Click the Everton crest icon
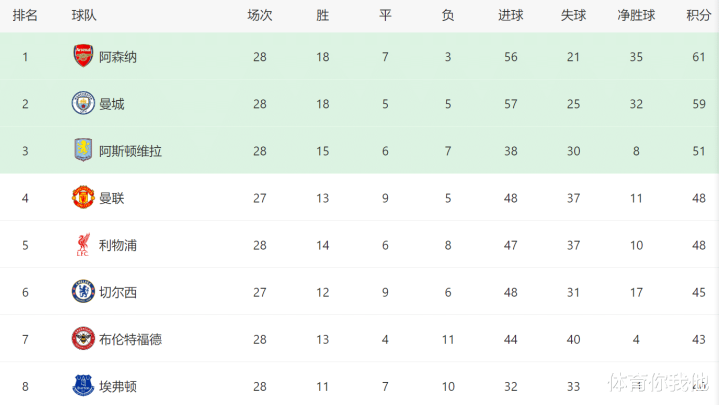 pos(82,385)
